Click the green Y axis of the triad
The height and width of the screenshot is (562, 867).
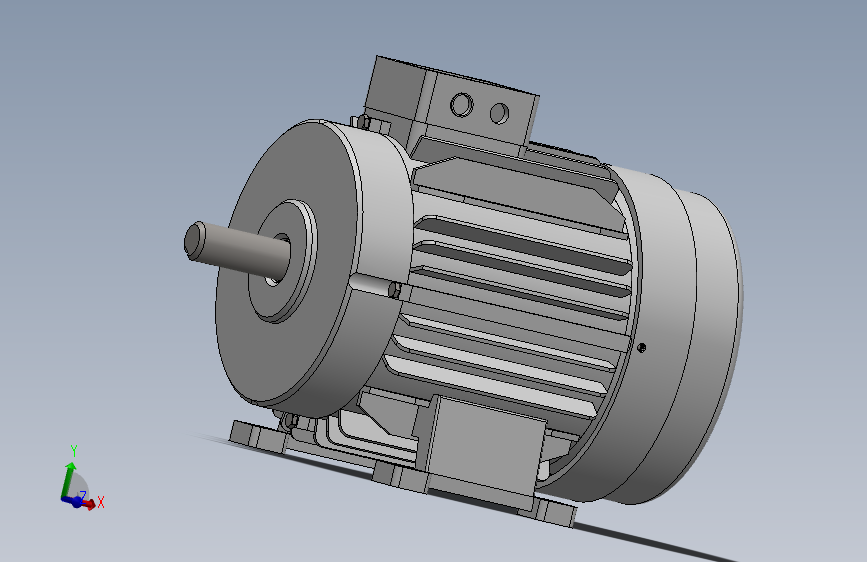click(x=68, y=480)
